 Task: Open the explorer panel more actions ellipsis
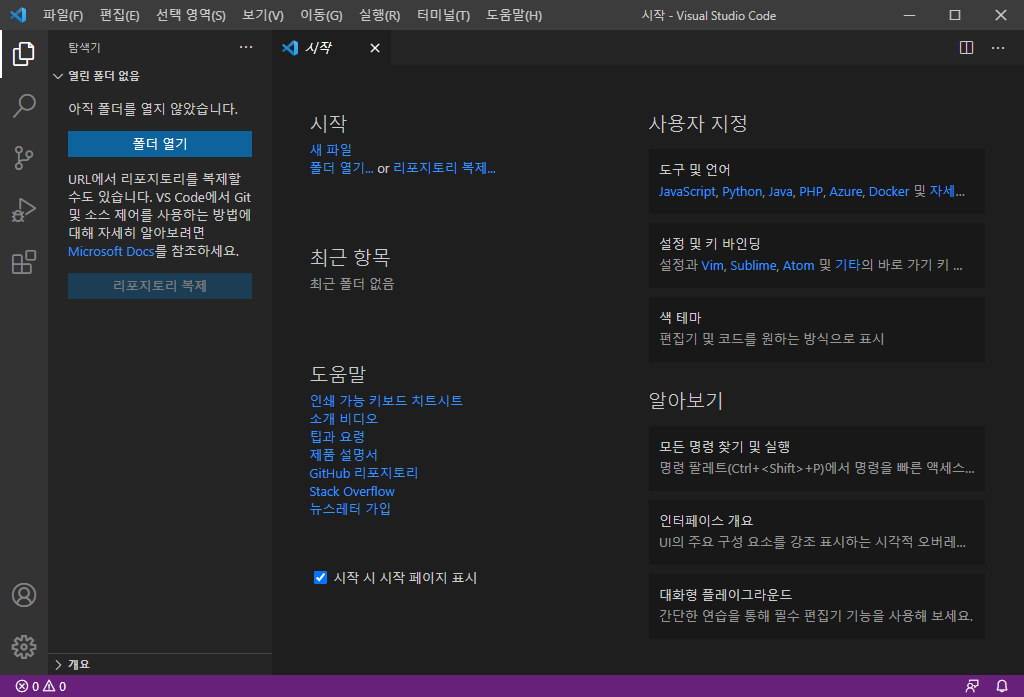click(246, 47)
